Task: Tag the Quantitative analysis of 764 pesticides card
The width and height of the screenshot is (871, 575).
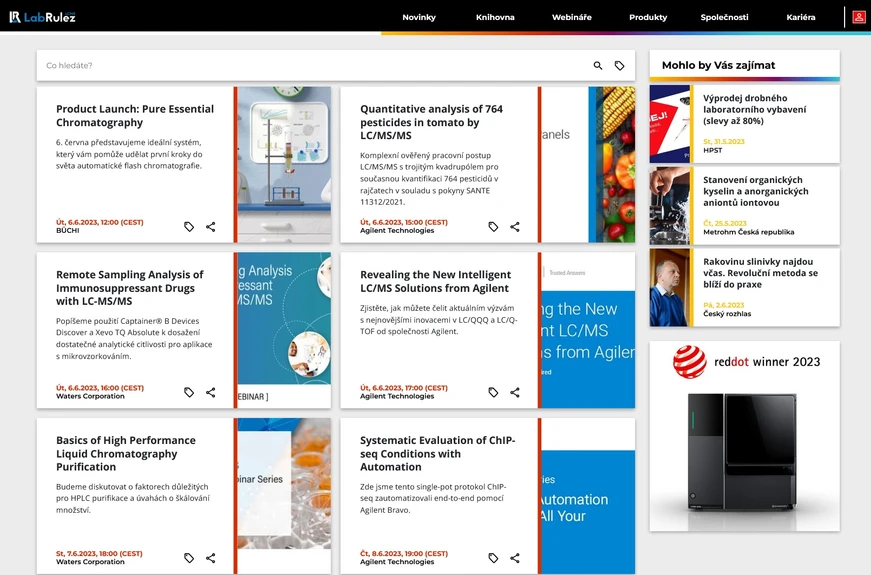Action: [x=493, y=227]
